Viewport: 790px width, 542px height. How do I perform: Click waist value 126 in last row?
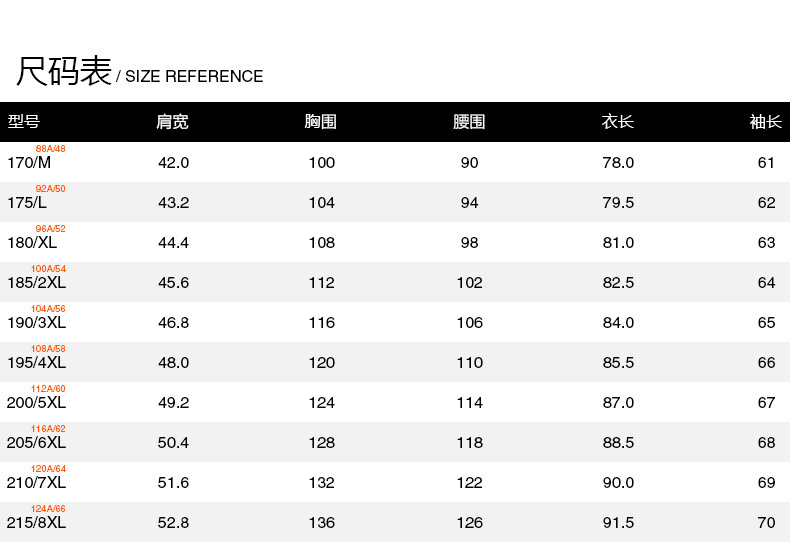tap(469, 523)
